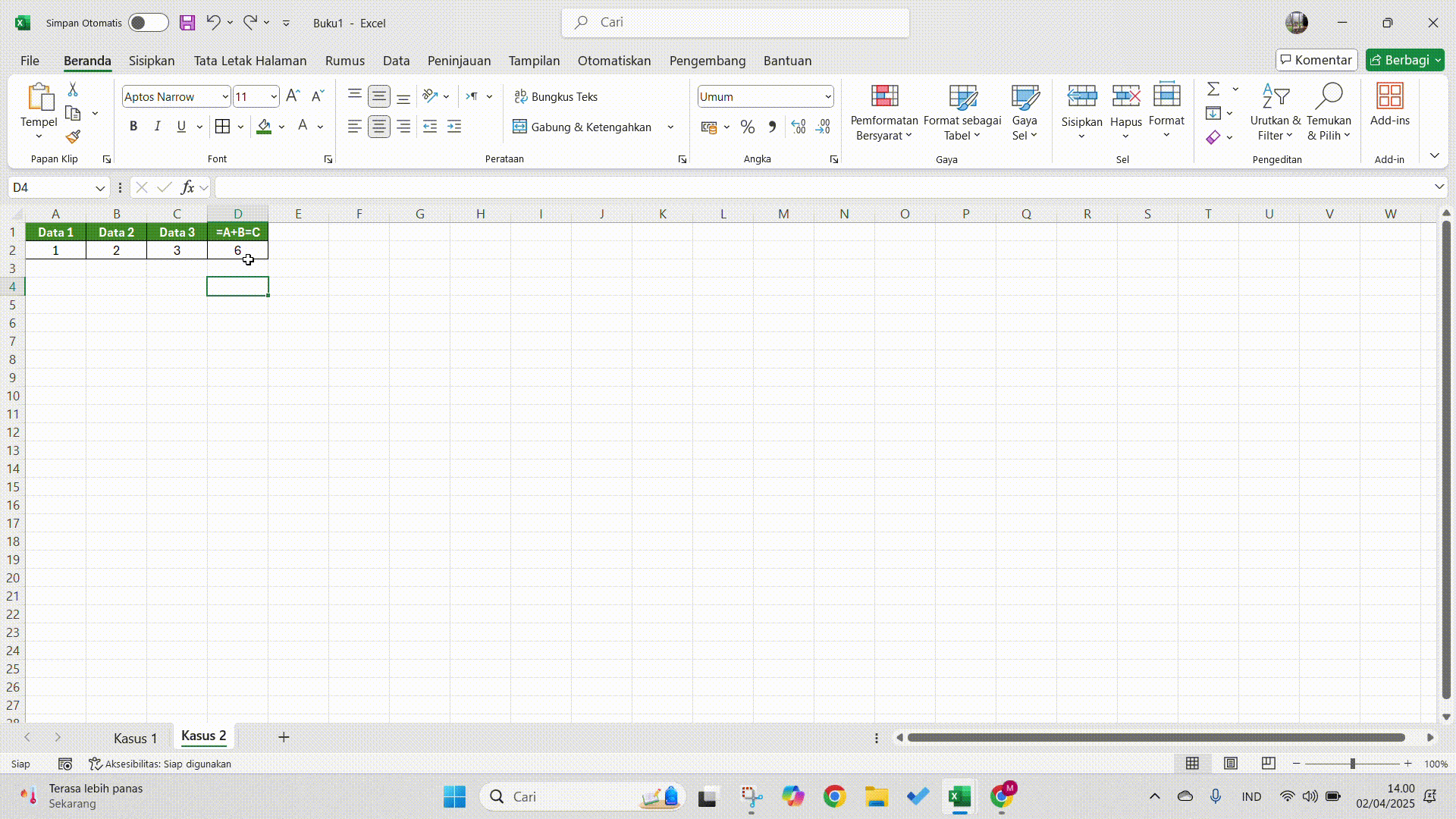Click the Insert Function fx icon

pos(187,187)
